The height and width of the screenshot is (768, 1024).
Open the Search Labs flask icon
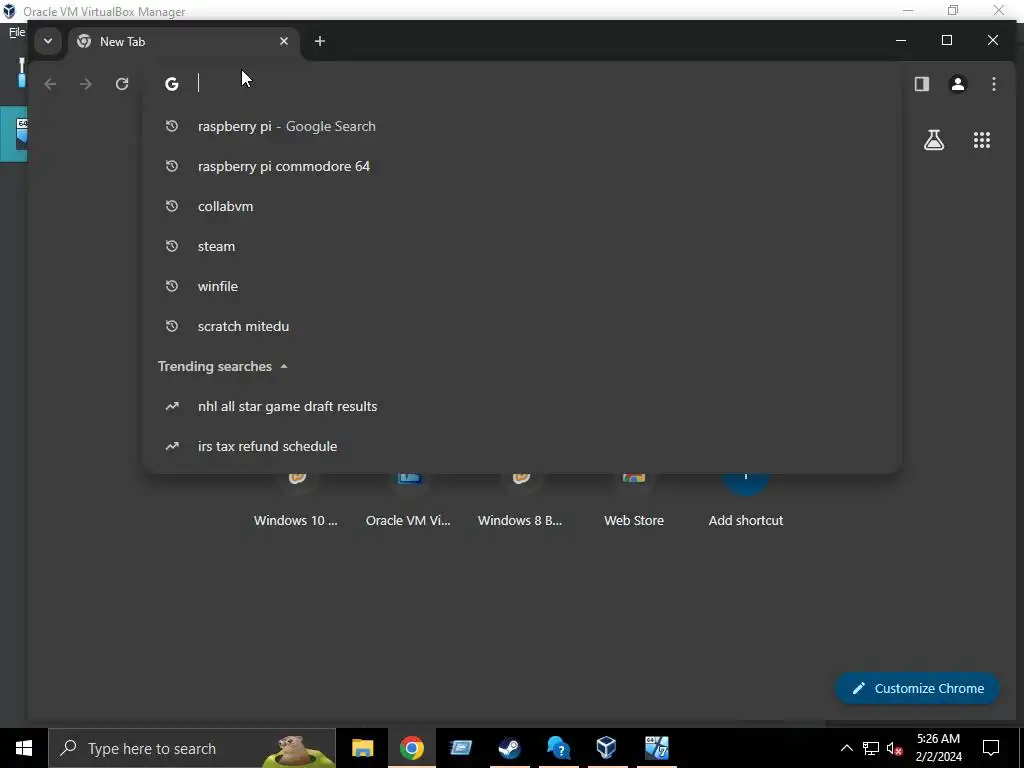(934, 140)
